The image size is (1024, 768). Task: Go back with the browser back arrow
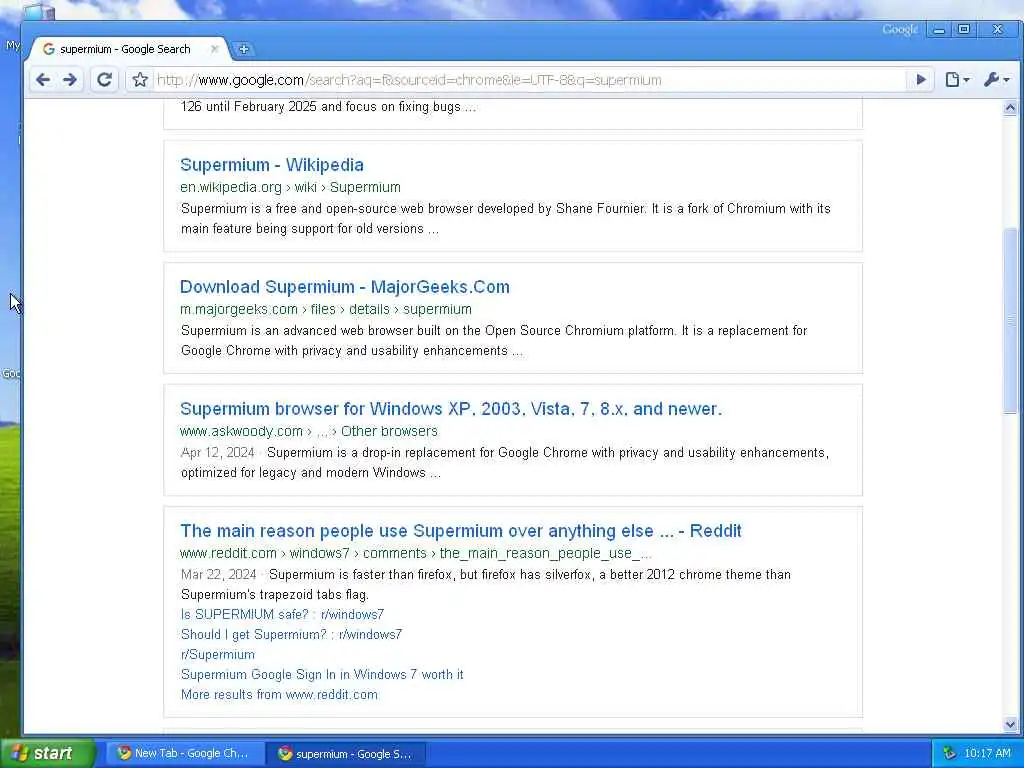tap(43, 80)
